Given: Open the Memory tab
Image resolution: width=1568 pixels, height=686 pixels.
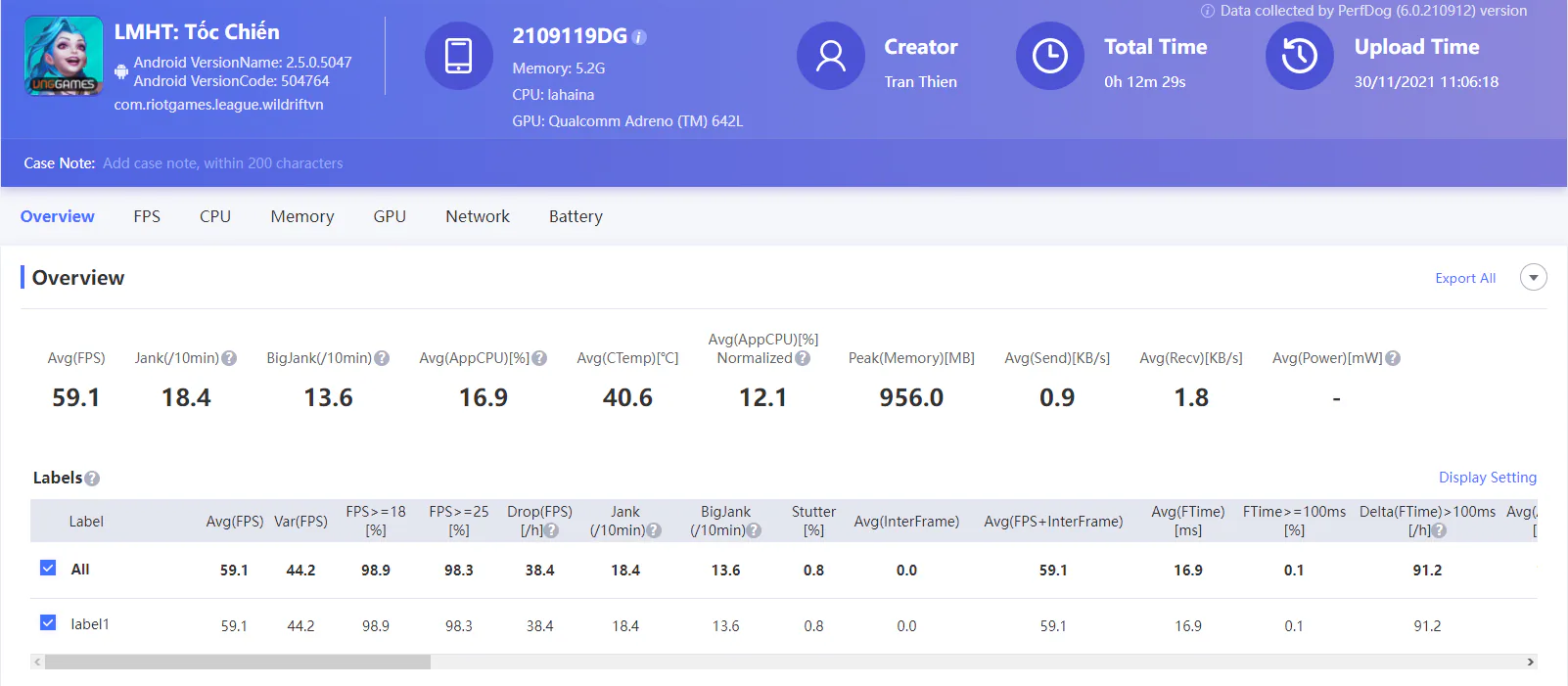Looking at the screenshot, I should (302, 216).
